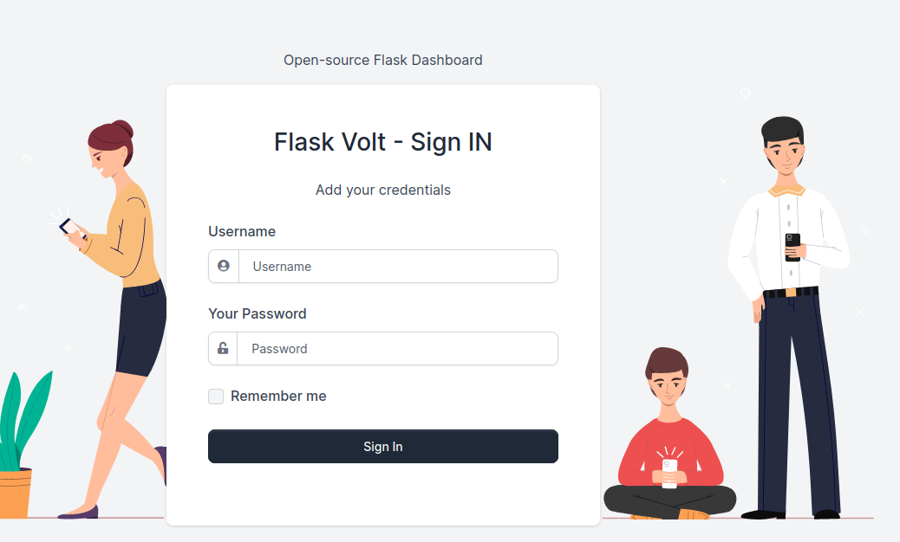Focus the Username input field
Image resolution: width=900 pixels, height=542 pixels.
[x=398, y=266]
